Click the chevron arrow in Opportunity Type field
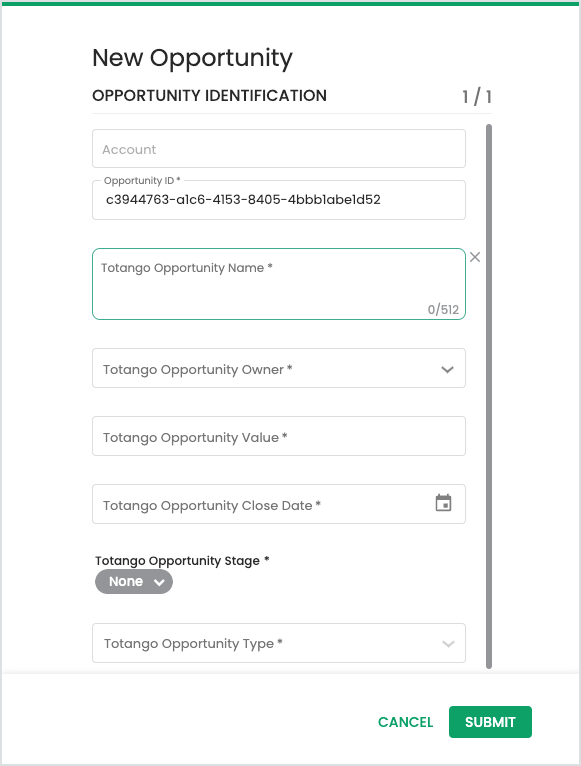Screen dimensions: 581x766 [448, 643]
